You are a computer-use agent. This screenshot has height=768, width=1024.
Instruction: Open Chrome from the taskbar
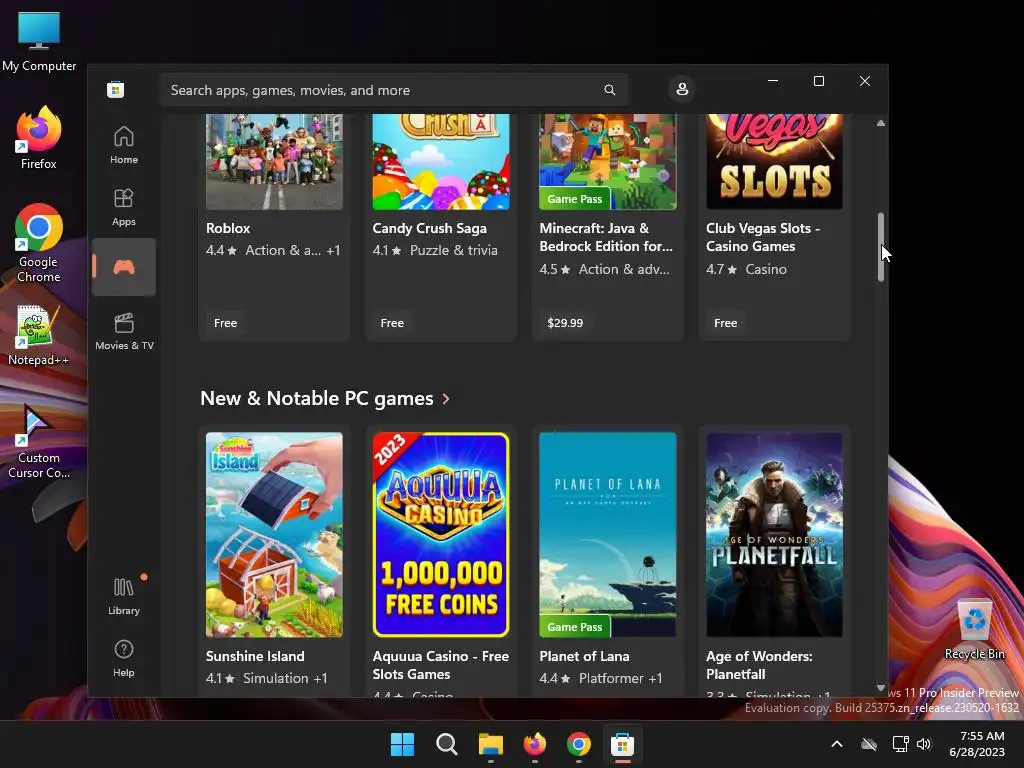coord(579,744)
